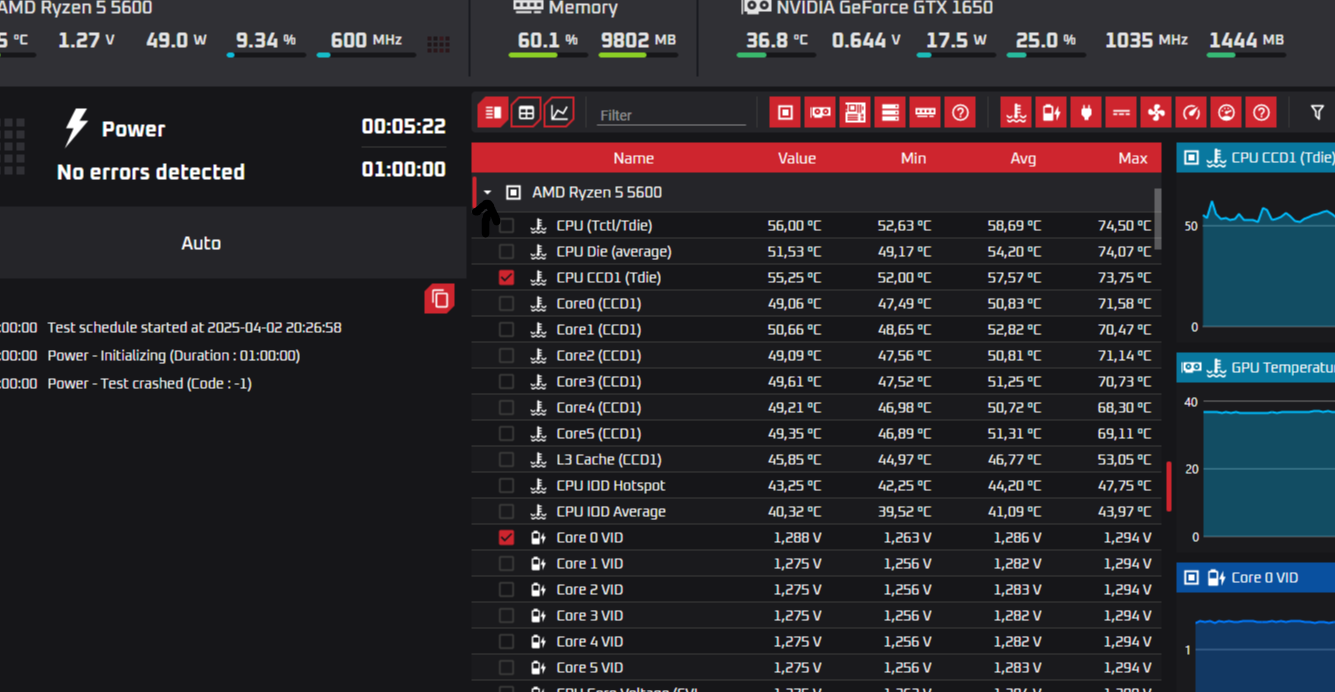This screenshot has height=692, width=1335.
Task: Filter sensors by storage drive icon
Action: [x=890, y=113]
